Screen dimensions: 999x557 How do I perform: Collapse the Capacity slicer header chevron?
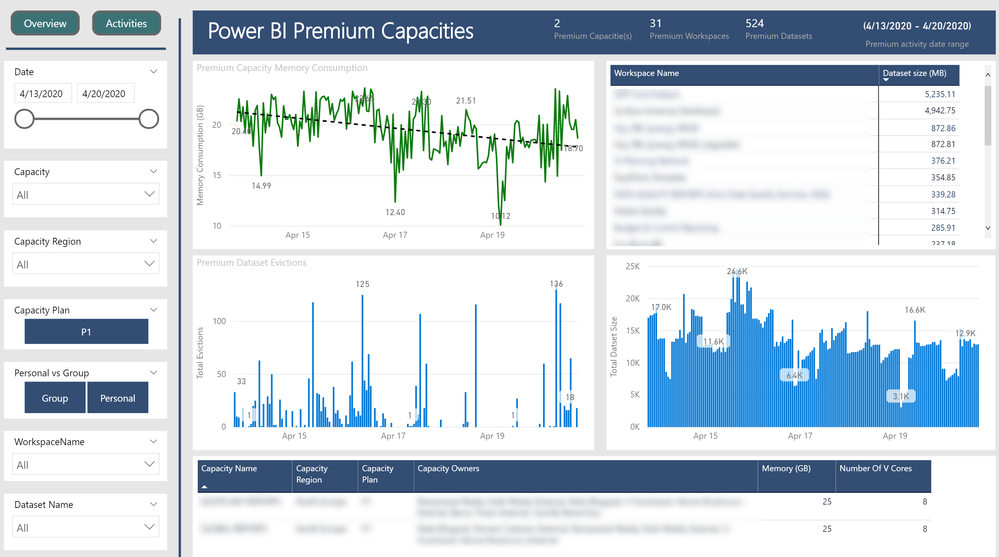pyautogui.click(x=154, y=171)
